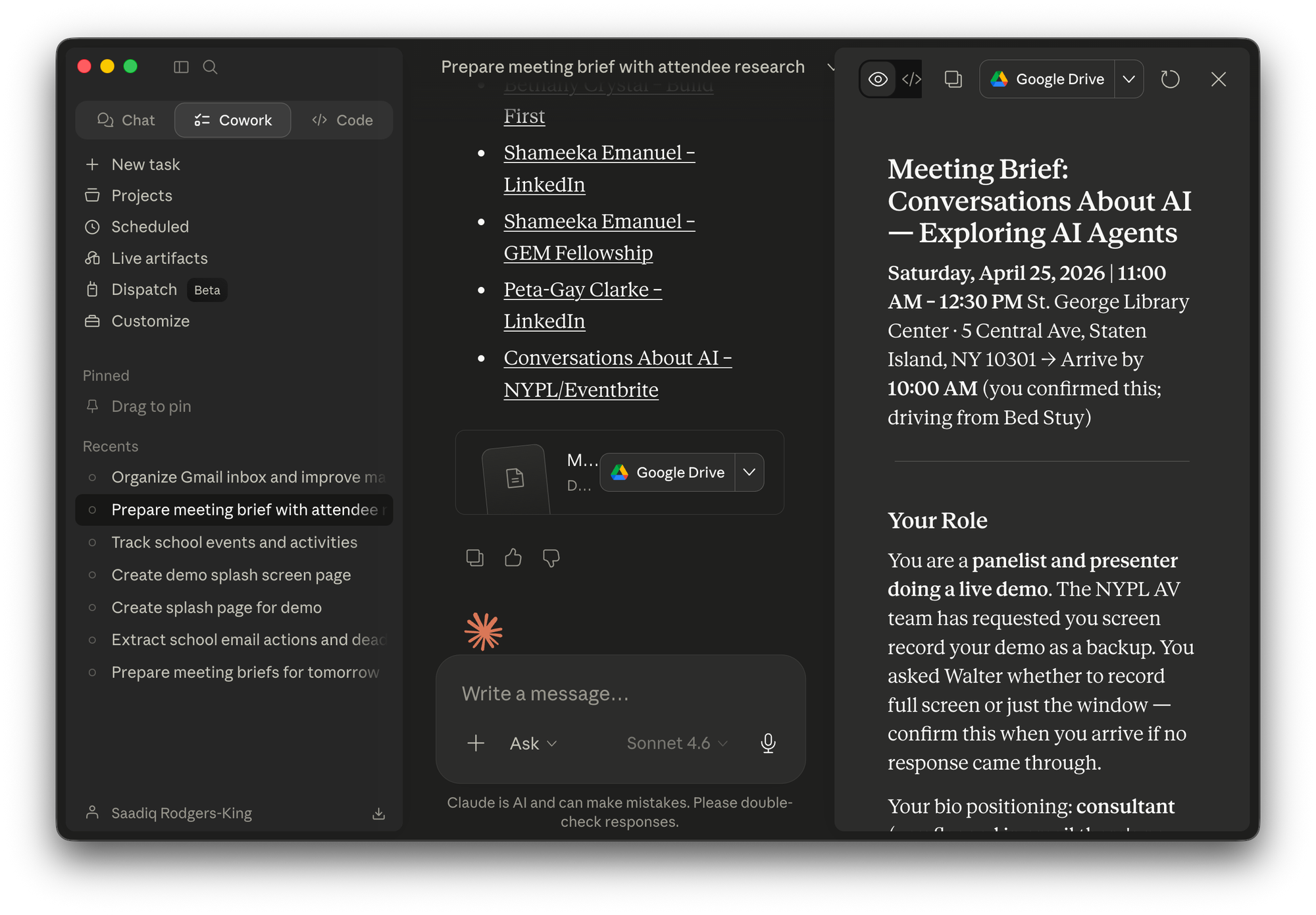Screen dimensions: 1316x915
Task: Close the artifact preview panel
Action: 1219,80
